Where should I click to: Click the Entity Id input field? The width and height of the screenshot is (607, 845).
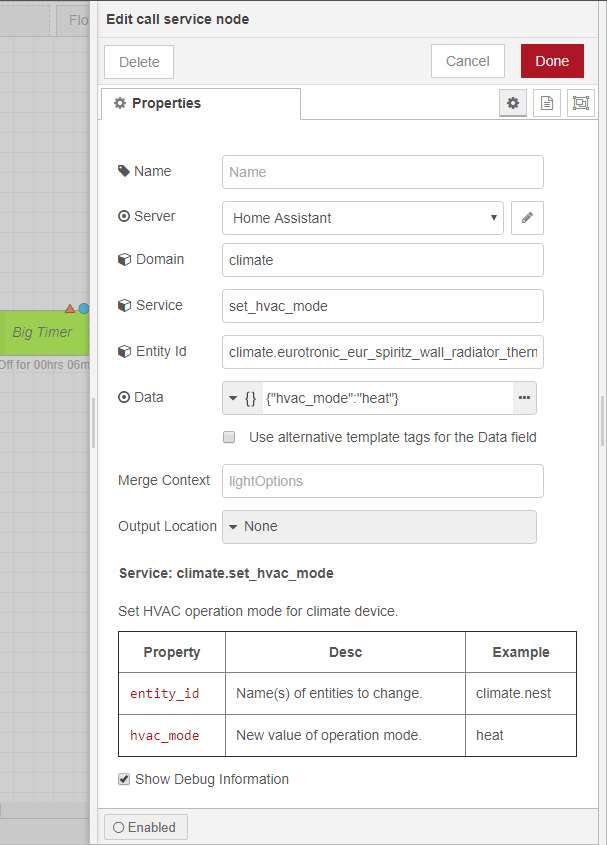[x=382, y=352]
